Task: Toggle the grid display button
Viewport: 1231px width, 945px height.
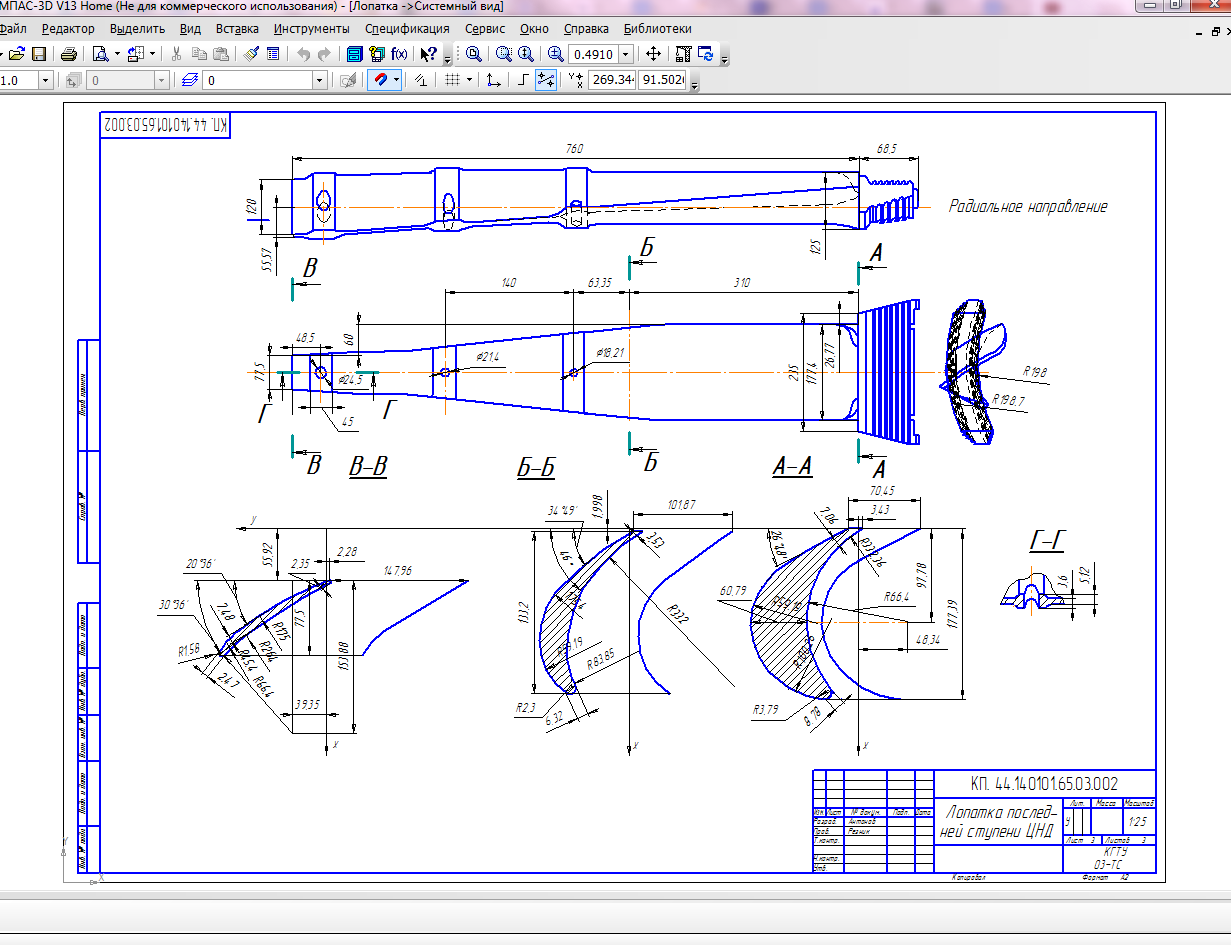Action: point(452,80)
